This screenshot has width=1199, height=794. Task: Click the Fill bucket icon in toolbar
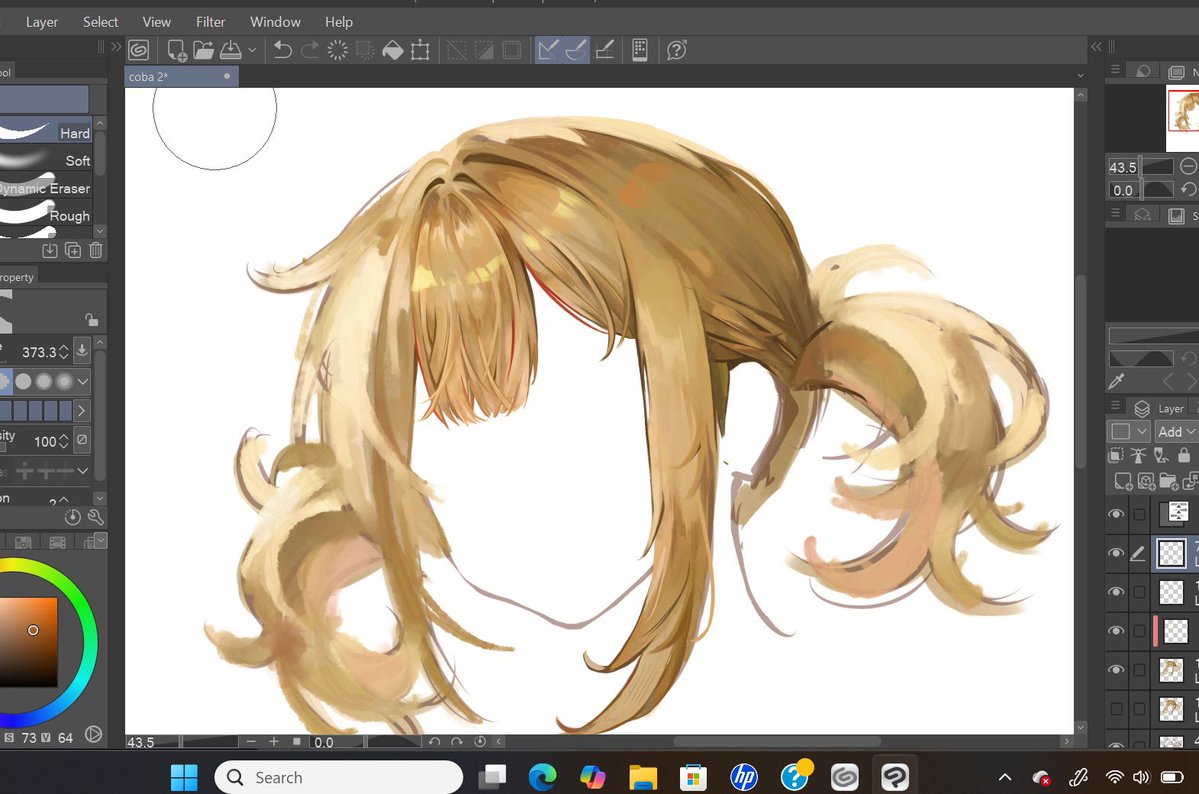pyautogui.click(x=392, y=50)
